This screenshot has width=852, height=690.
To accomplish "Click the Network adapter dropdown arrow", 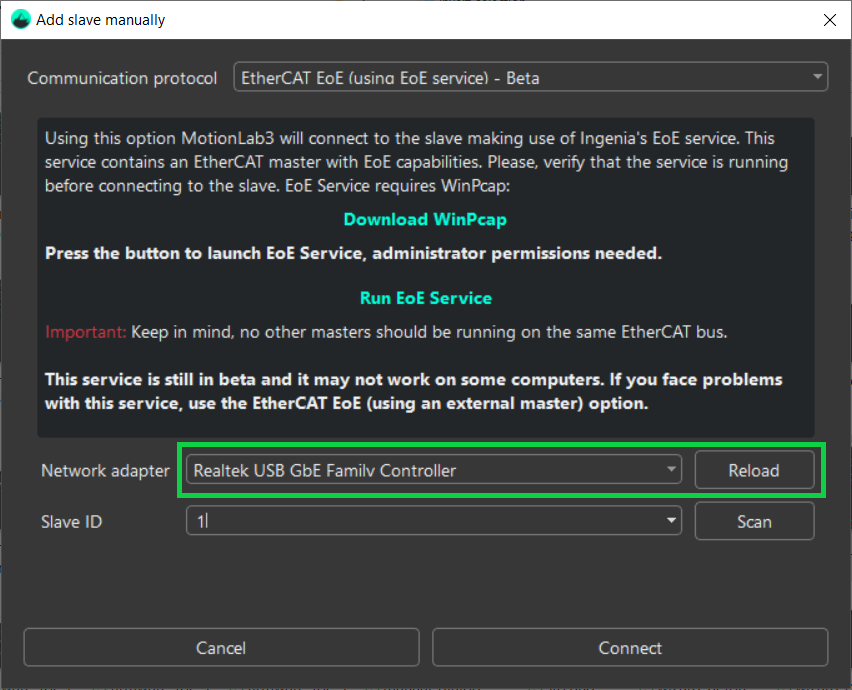I will click(670, 470).
